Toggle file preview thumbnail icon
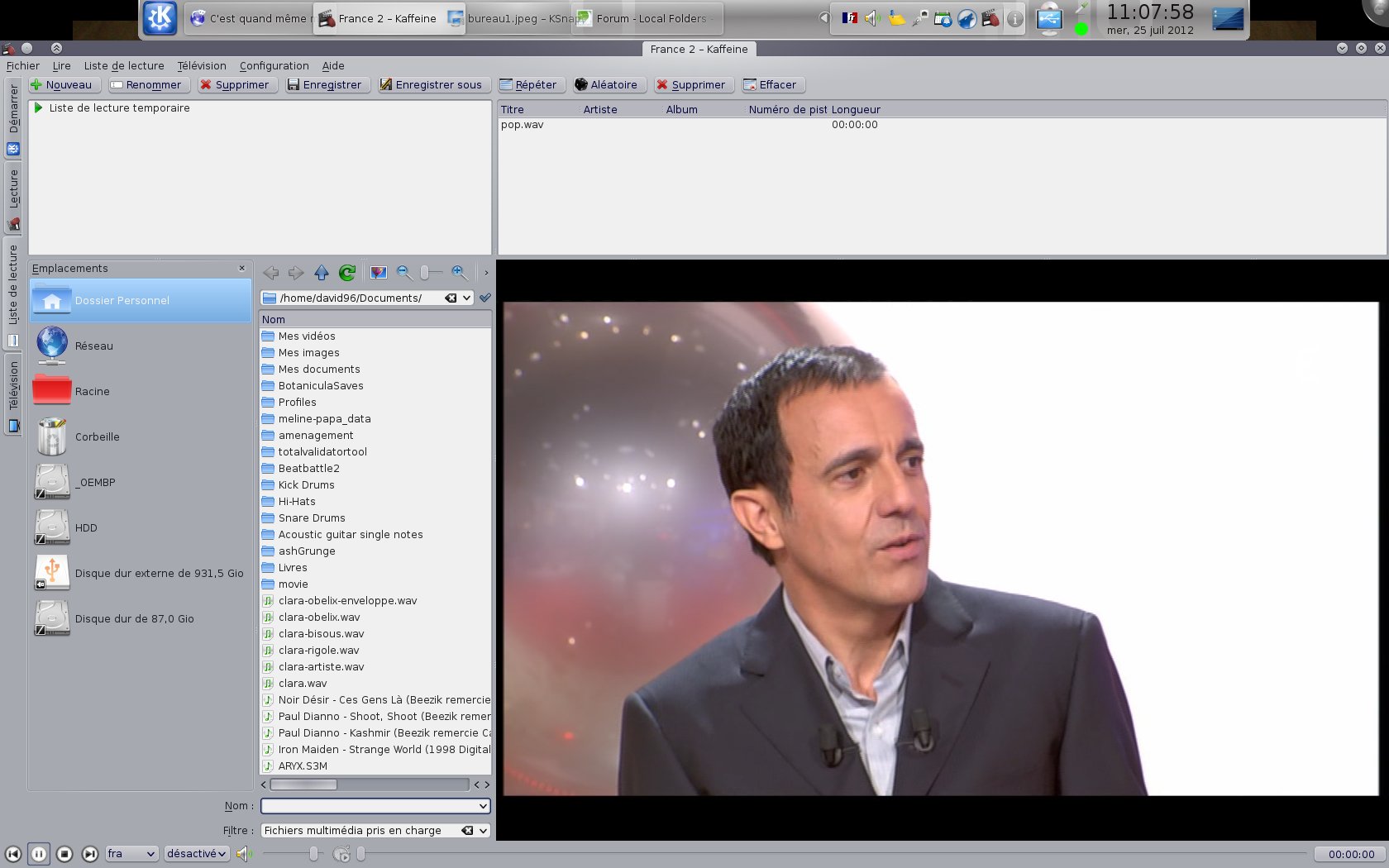1389x868 pixels. [379, 273]
